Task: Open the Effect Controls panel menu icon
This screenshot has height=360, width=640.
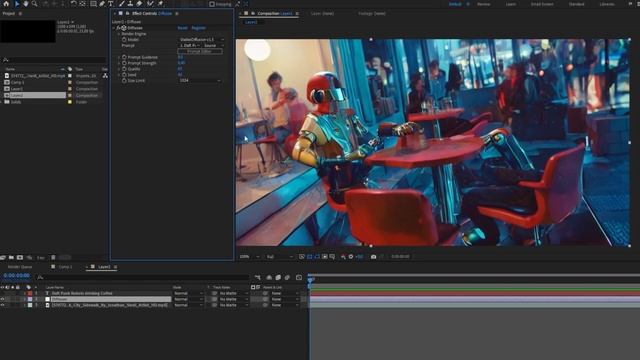Action: pyautogui.click(x=177, y=13)
